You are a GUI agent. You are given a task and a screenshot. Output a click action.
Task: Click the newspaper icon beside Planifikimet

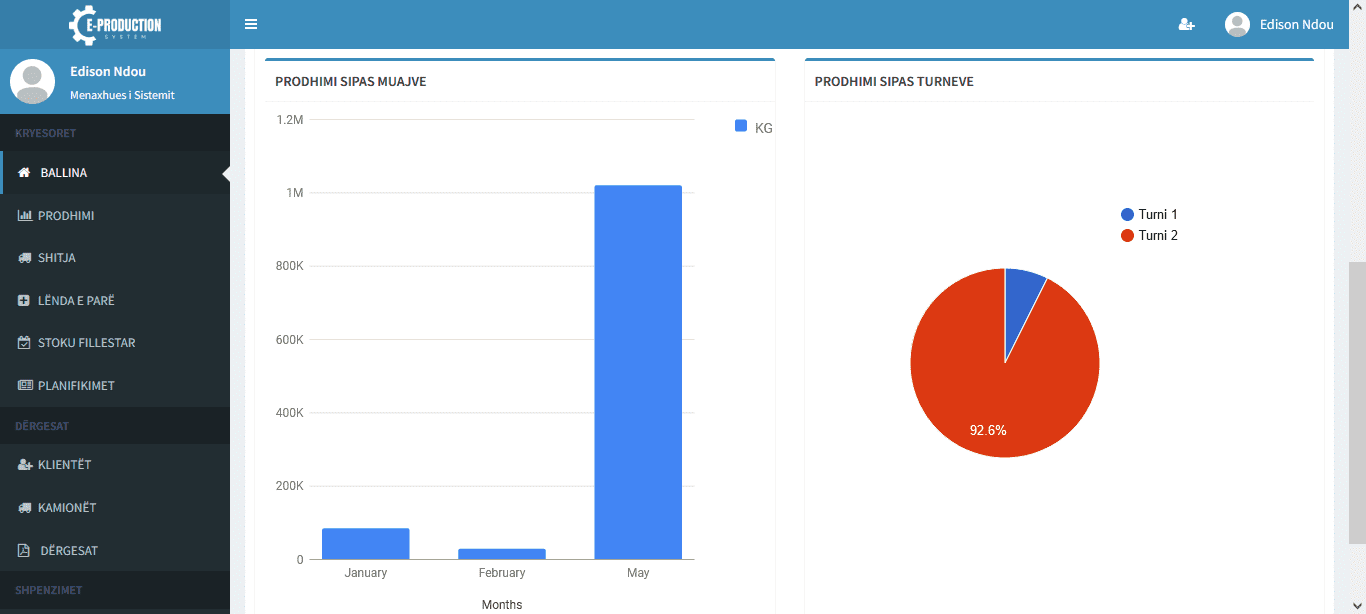[x=25, y=386]
